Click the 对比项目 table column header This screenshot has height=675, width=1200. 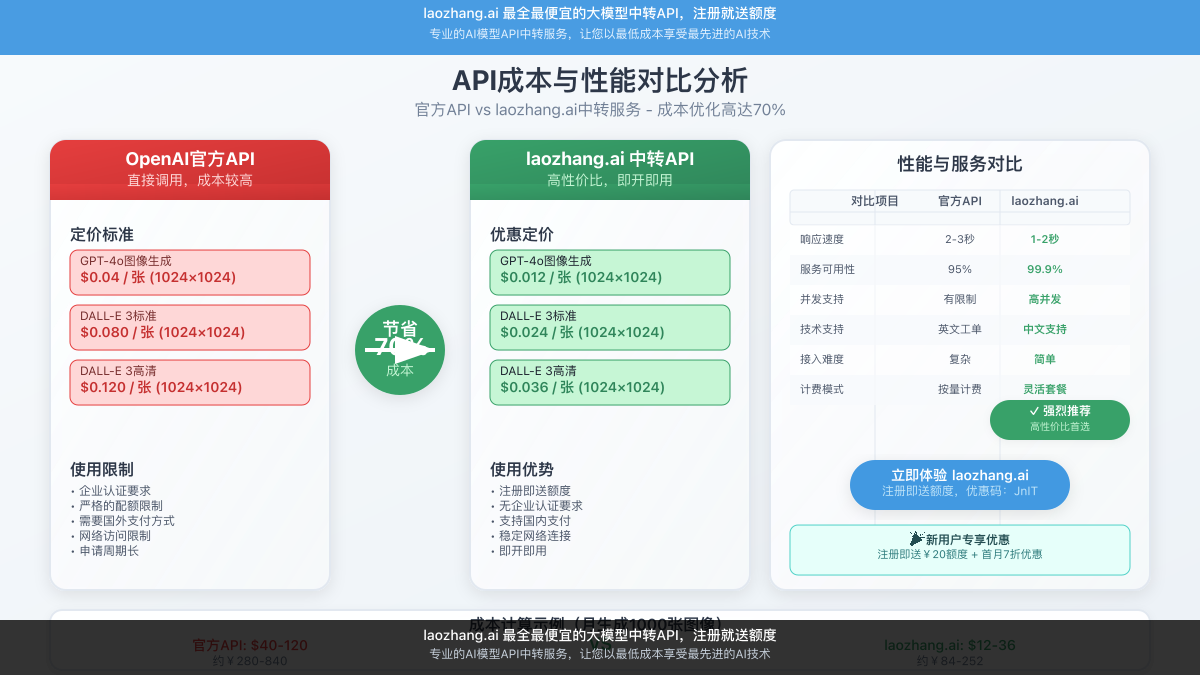(875, 201)
